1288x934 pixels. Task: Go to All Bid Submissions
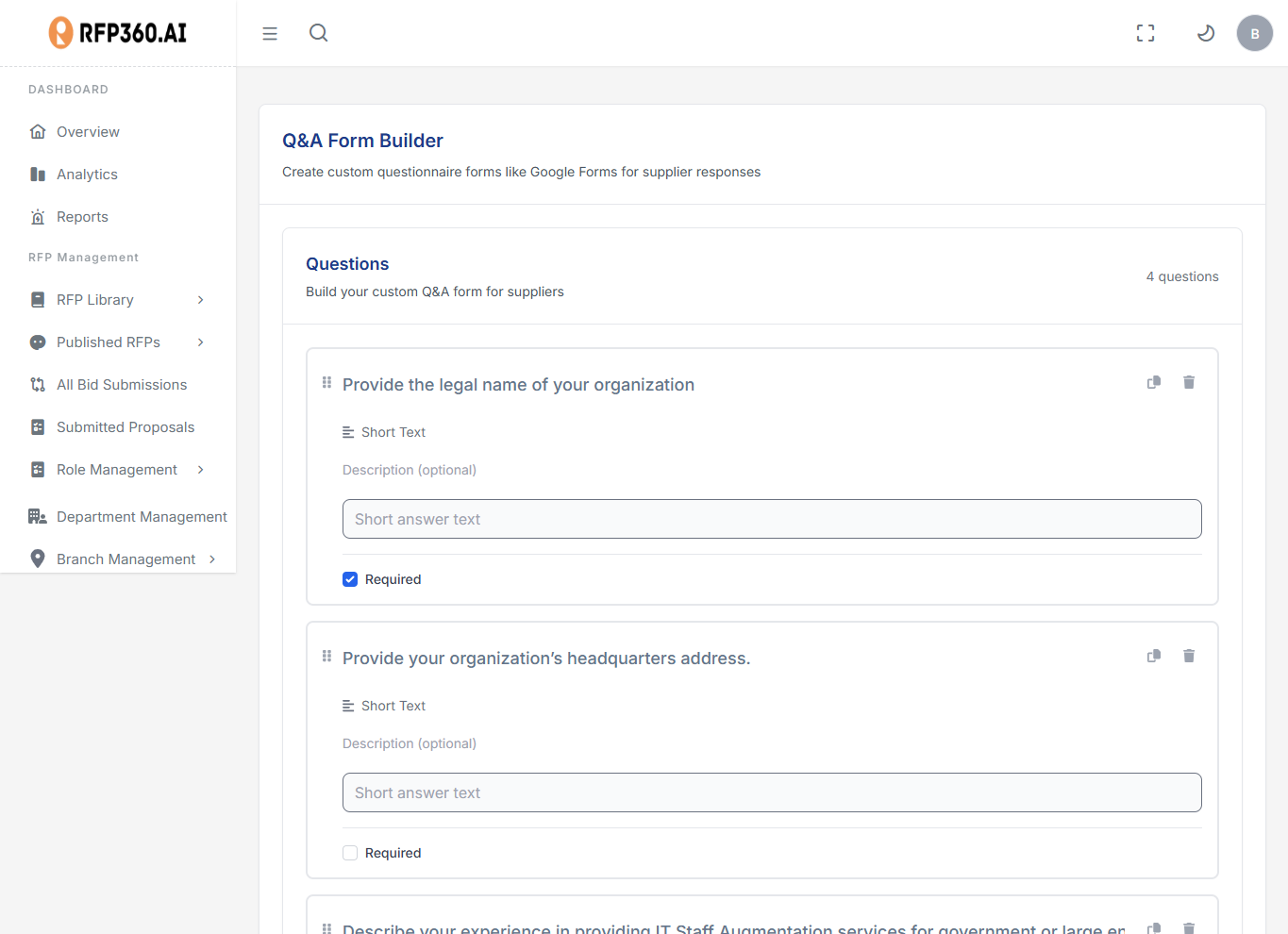(x=121, y=384)
